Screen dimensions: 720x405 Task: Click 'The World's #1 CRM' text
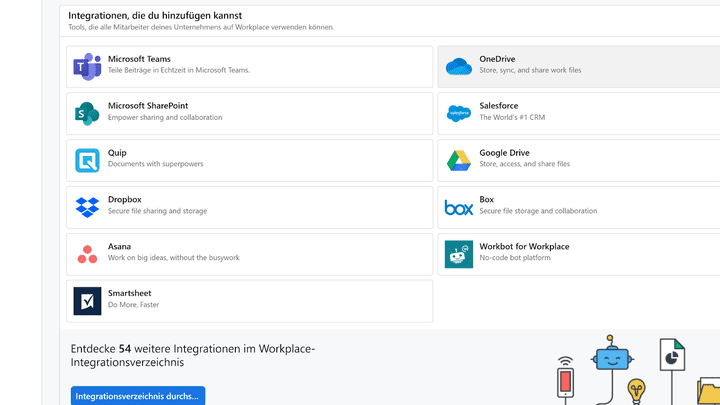(512, 117)
